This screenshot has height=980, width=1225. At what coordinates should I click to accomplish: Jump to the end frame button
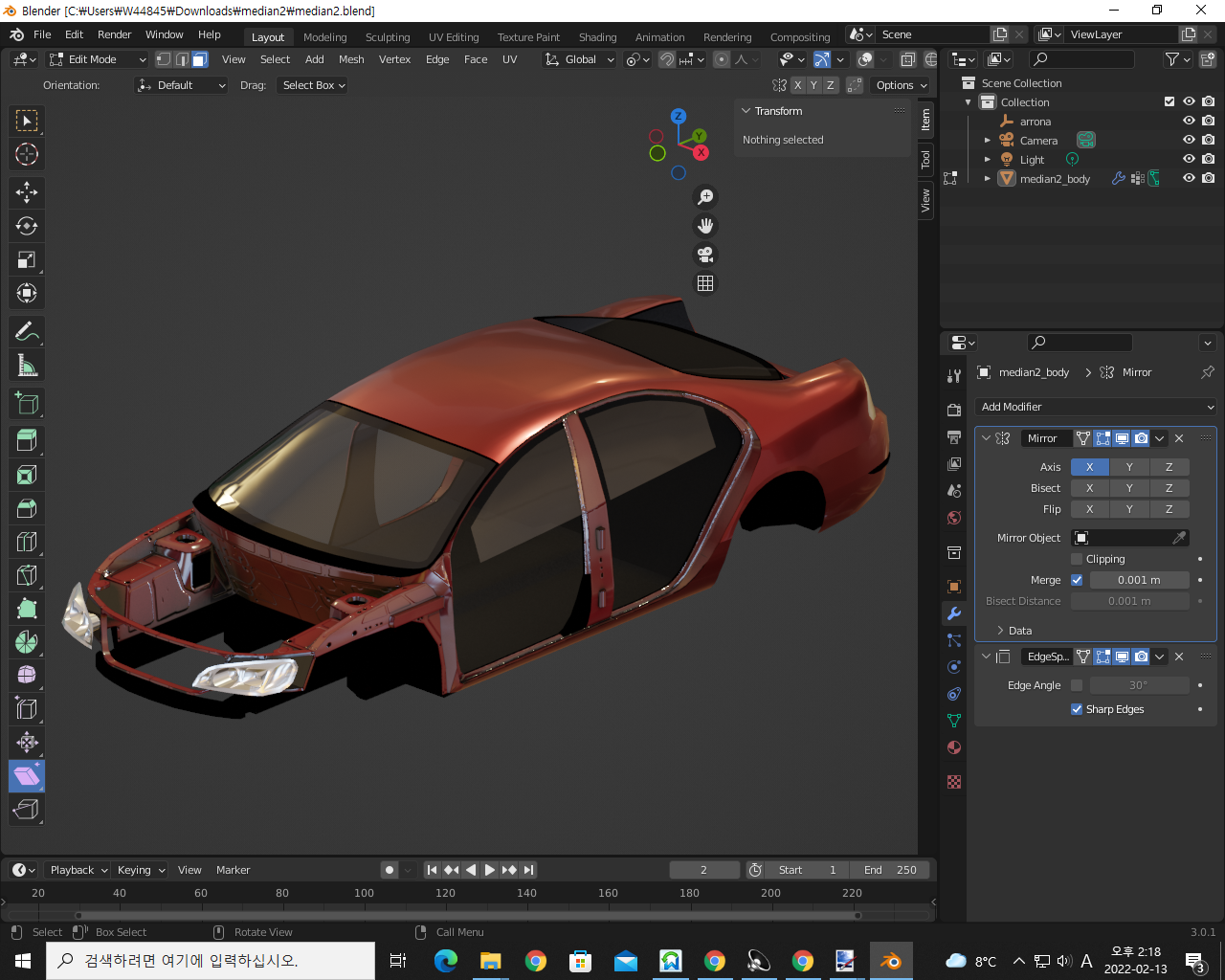[x=528, y=870]
